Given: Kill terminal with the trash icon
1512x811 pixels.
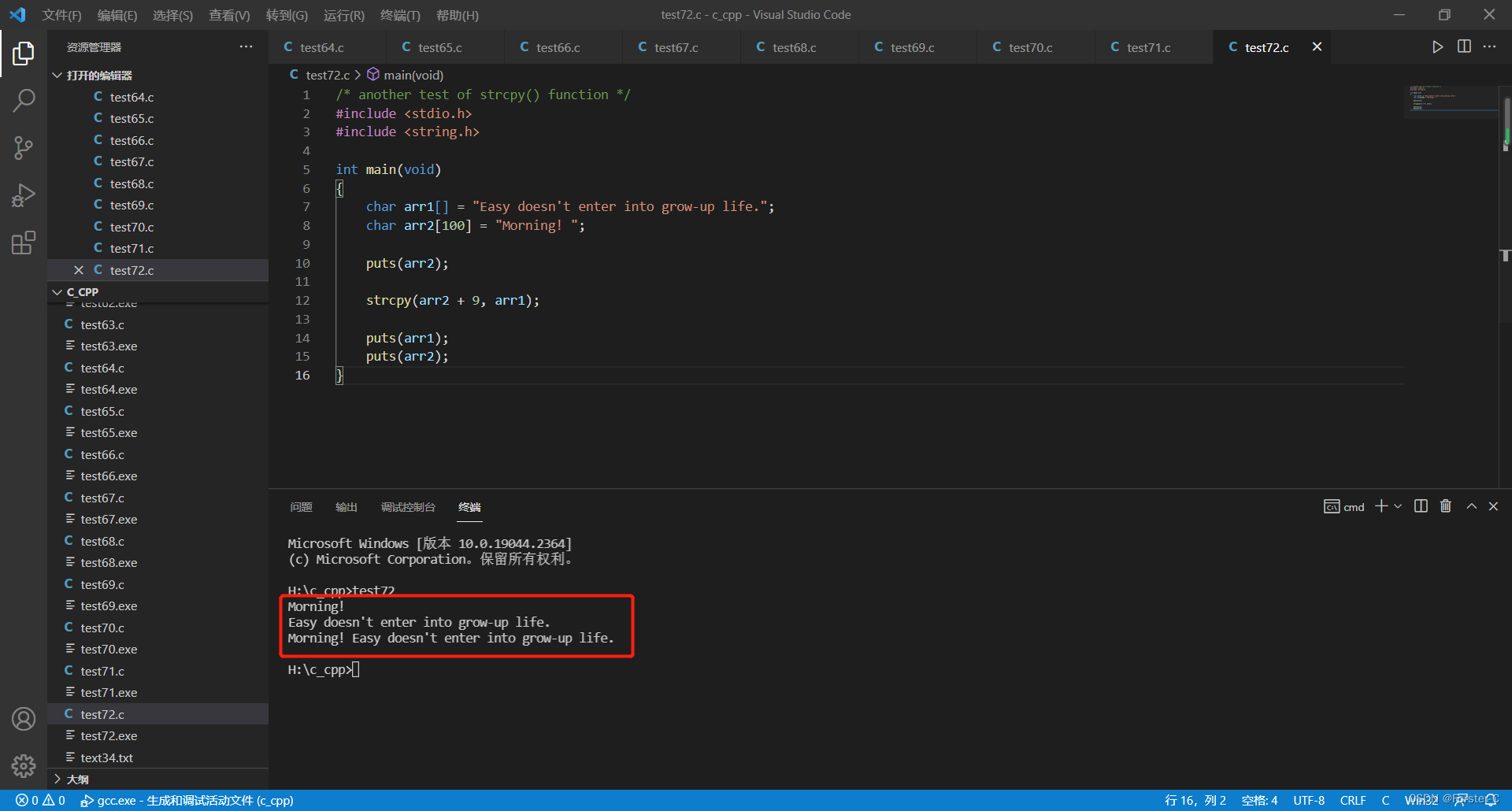Looking at the screenshot, I should (x=1446, y=506).
